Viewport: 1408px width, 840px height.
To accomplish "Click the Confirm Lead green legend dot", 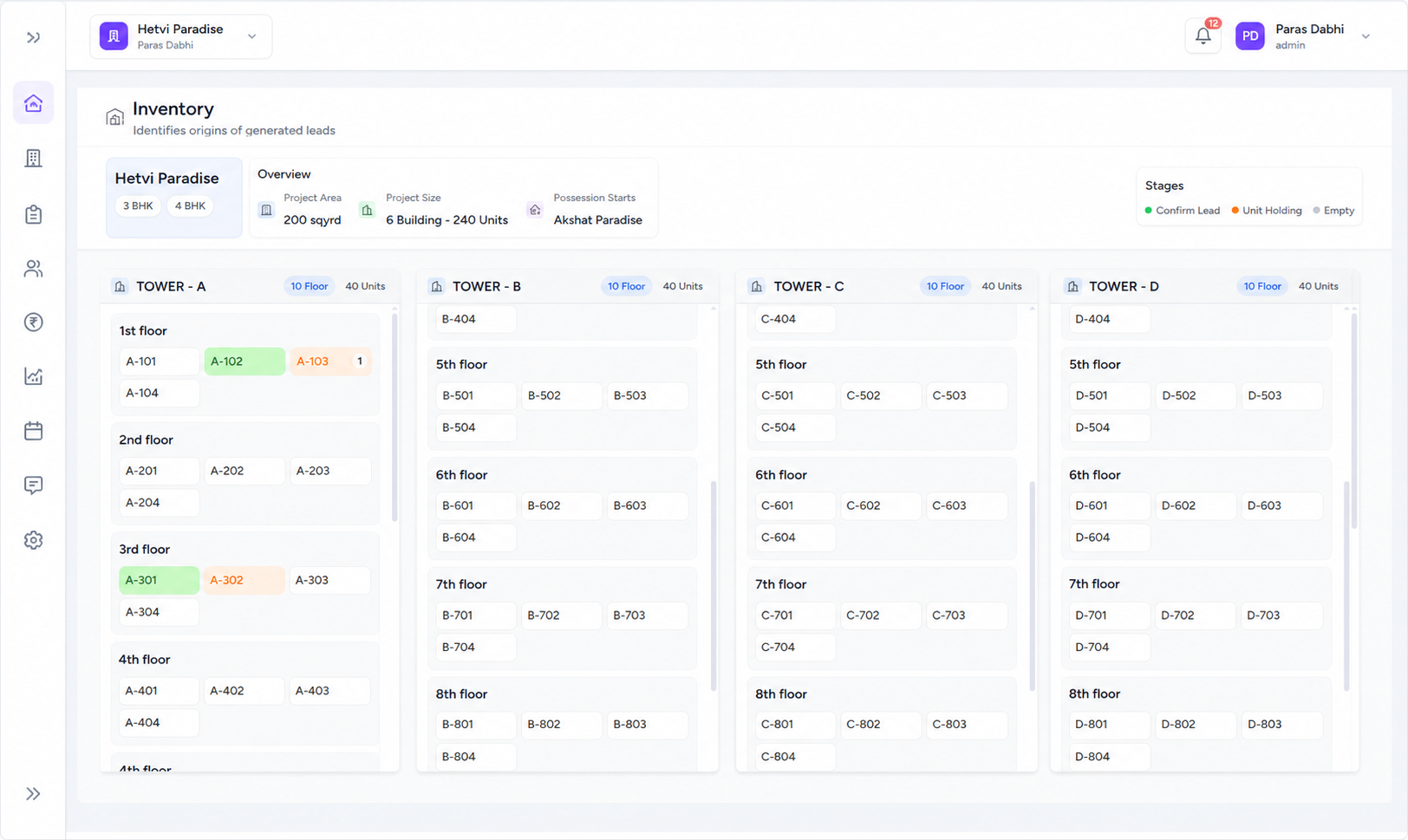I will click(x=1149, y=211).
